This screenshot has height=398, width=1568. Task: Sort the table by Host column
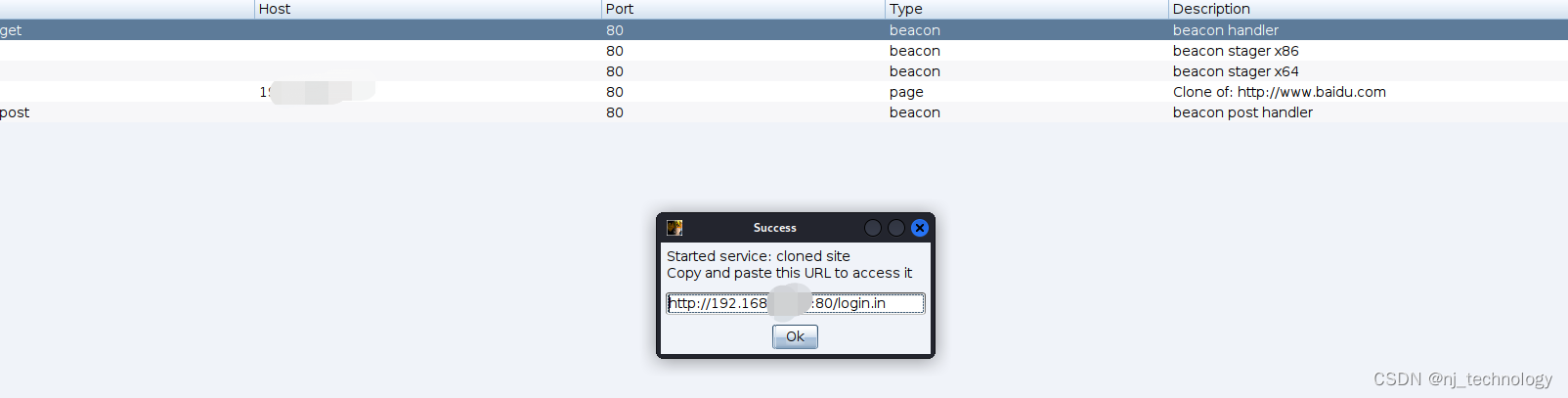click(x=427, y=9)
